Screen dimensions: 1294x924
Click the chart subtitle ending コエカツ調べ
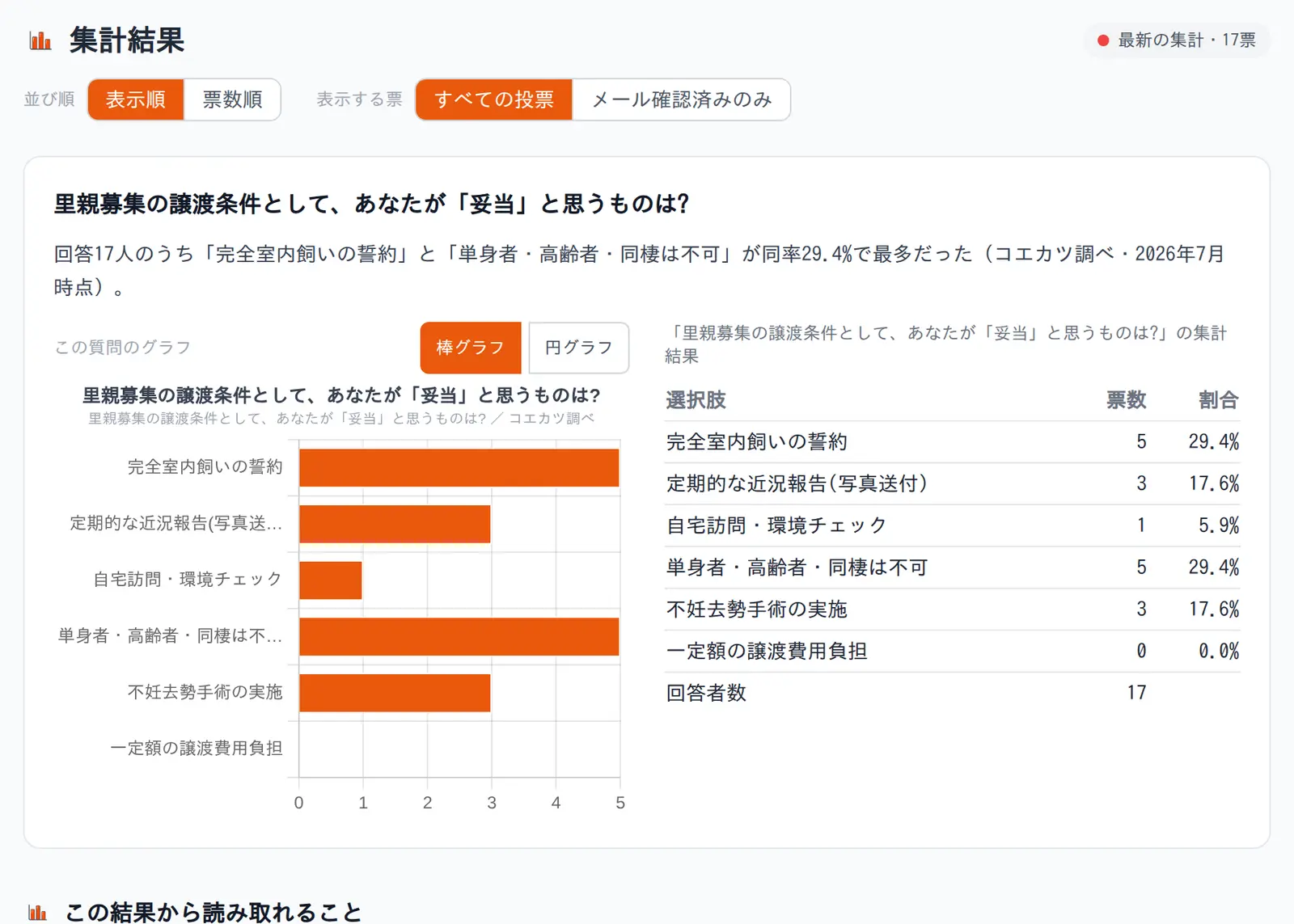click(x=341, y=419)
